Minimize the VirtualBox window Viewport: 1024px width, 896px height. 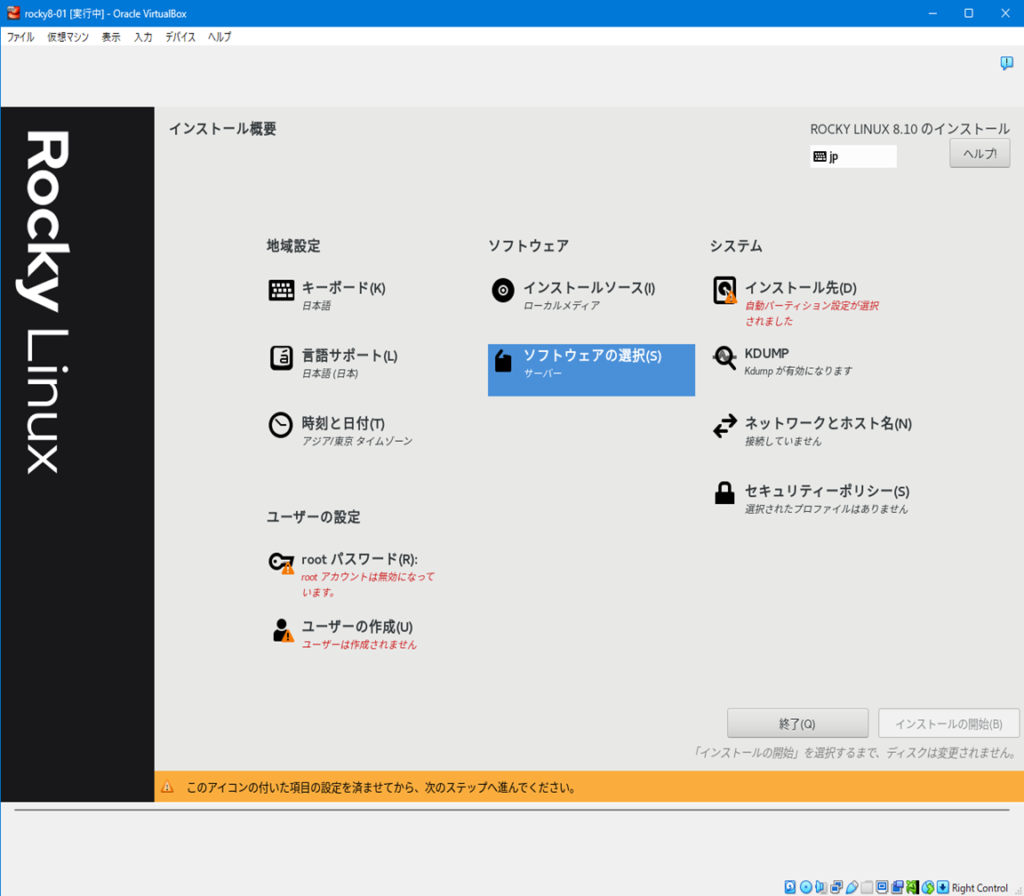(x=933, y=13)
